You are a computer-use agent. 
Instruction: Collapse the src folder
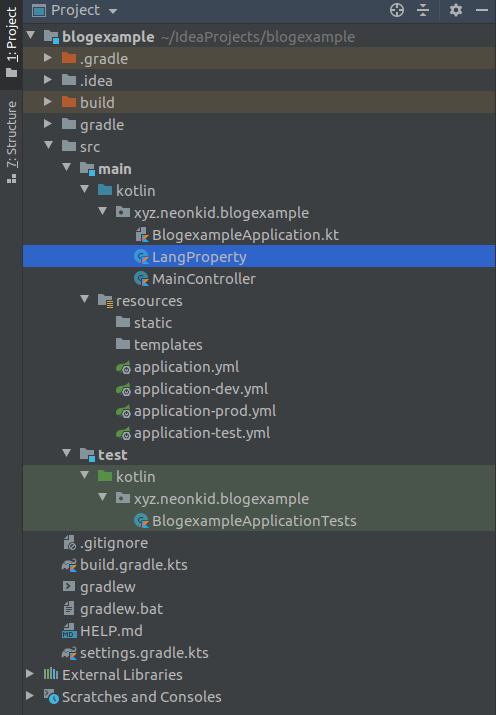point(49,146)
